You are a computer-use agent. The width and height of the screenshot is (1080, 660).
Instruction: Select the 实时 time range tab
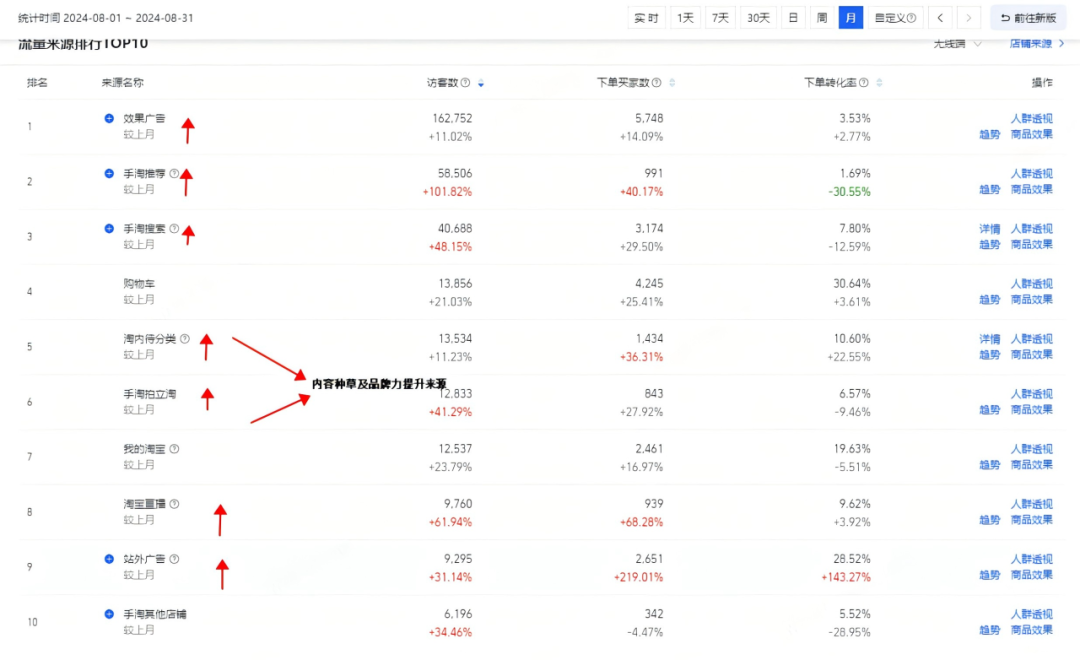coord(646,18)
